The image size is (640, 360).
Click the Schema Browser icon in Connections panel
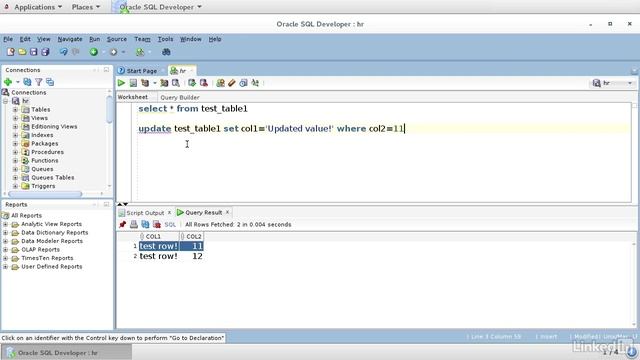(50, 82)
